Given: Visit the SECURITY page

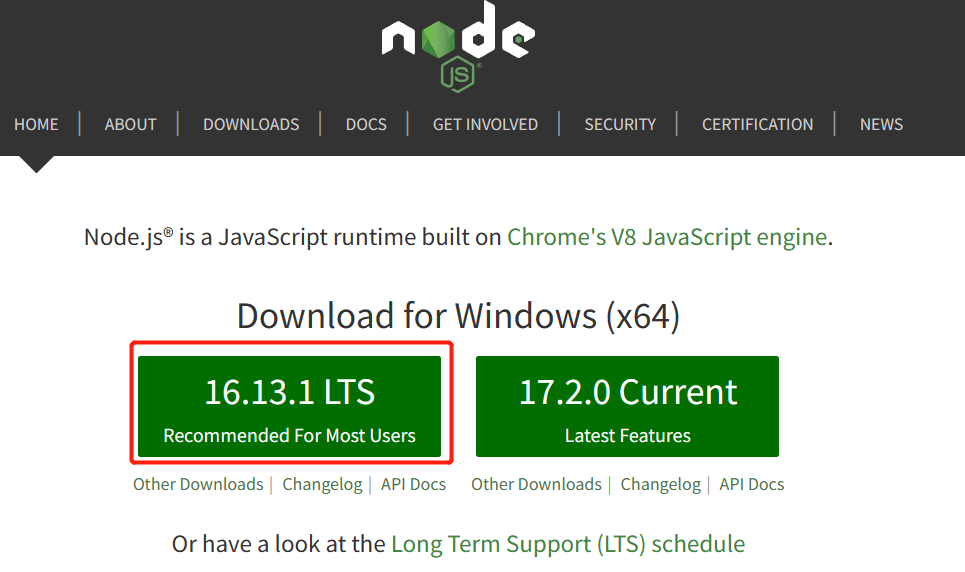Looking at the screenshot, I should [620, 124].
